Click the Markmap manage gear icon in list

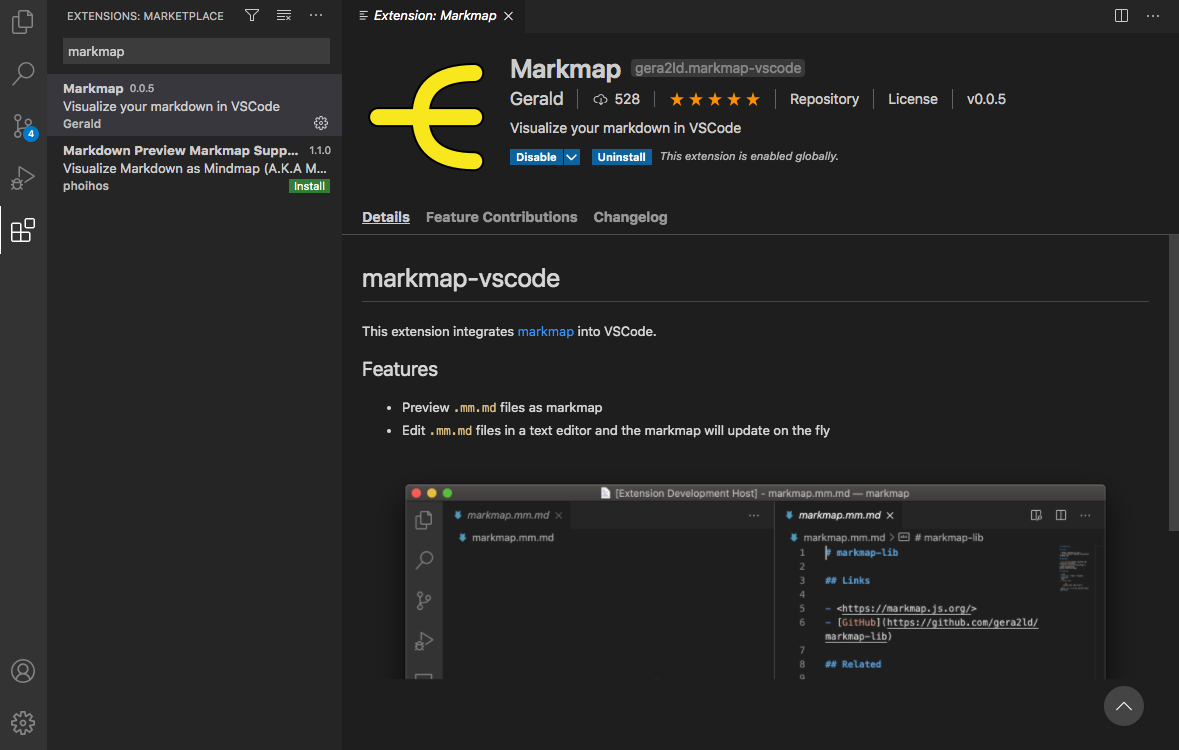coord(321,123)
